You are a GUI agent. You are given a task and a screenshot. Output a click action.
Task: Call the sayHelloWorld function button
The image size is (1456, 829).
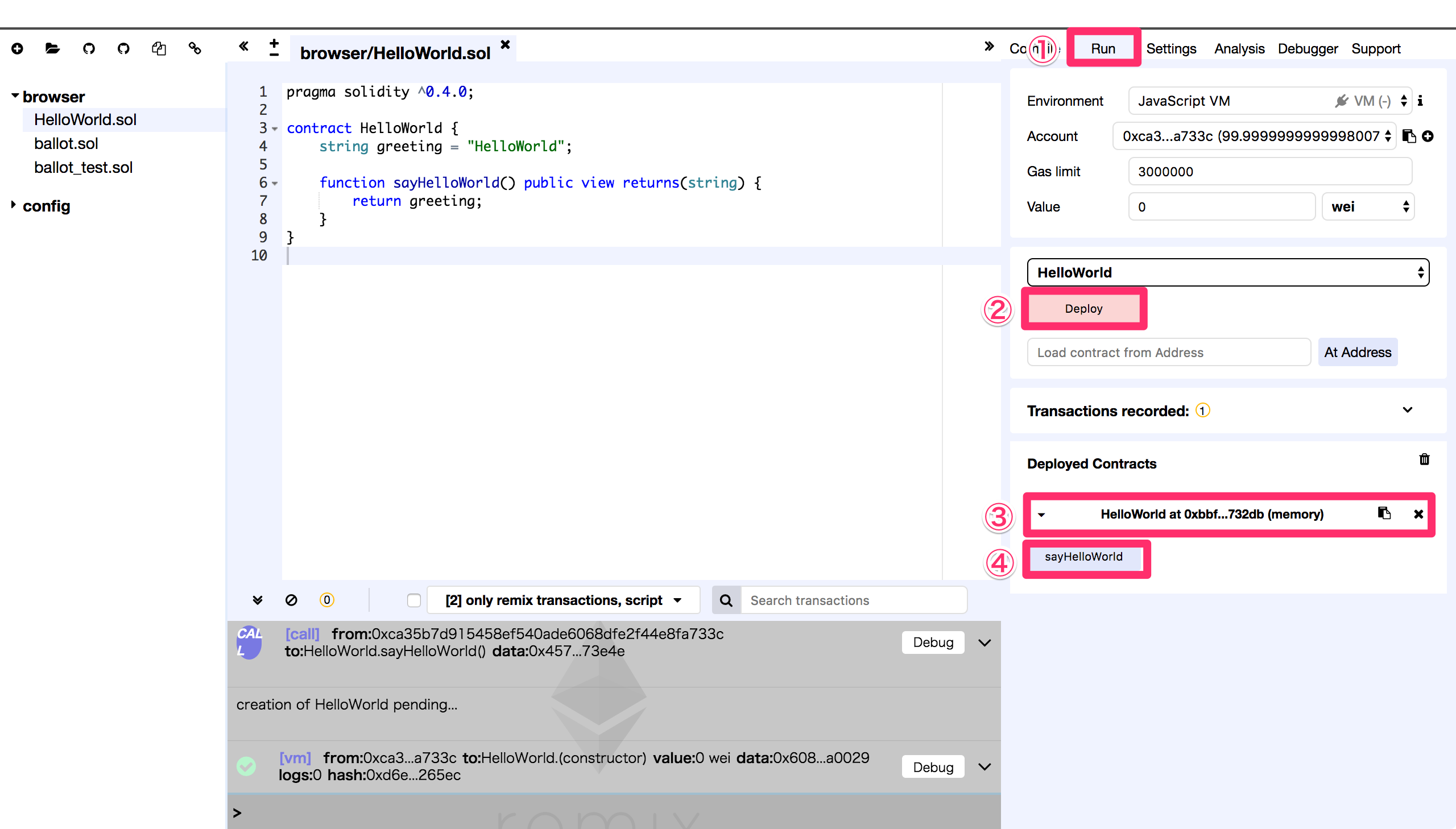coord(1083,557)
